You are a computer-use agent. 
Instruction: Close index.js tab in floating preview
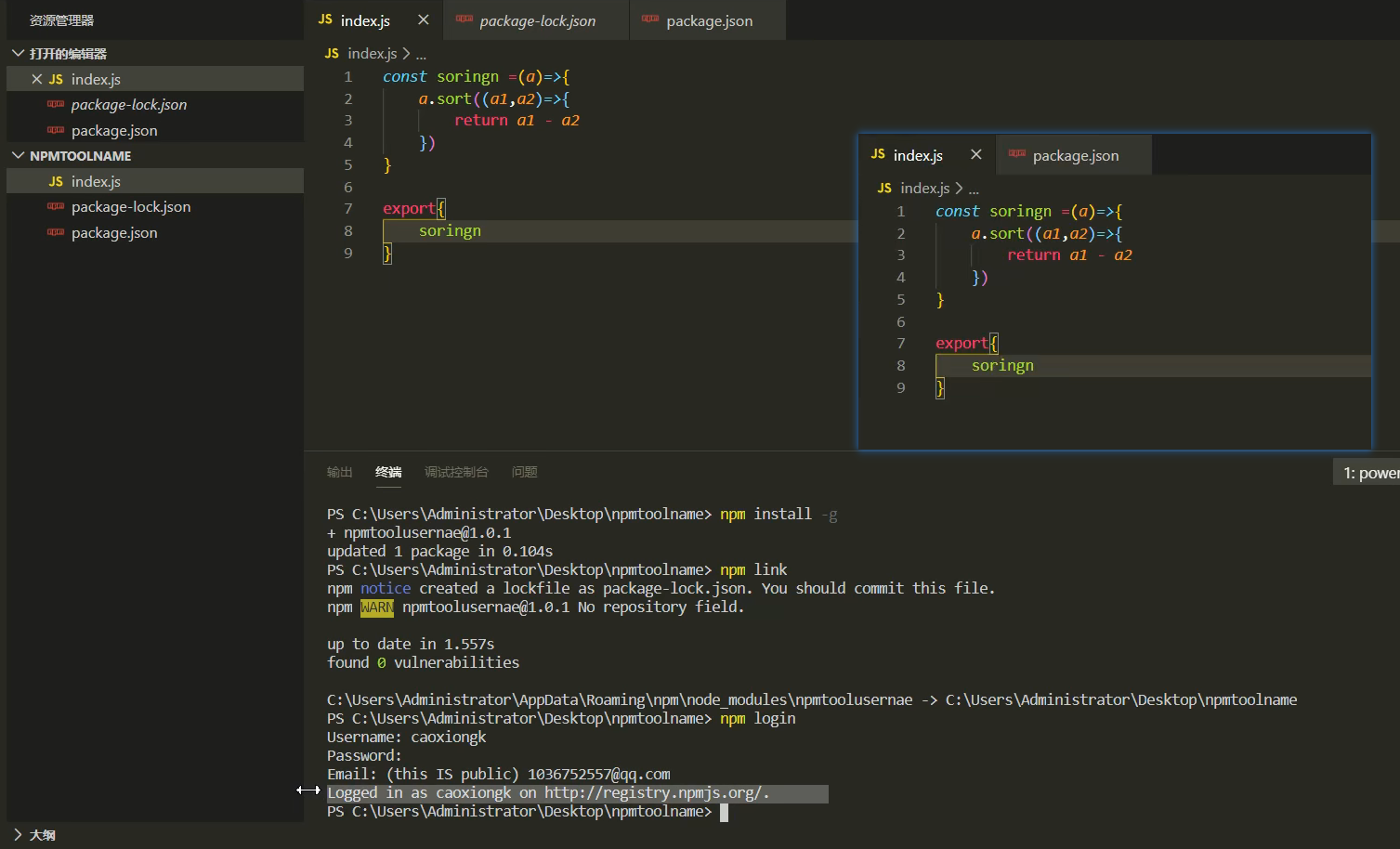[x=975, y=154]
